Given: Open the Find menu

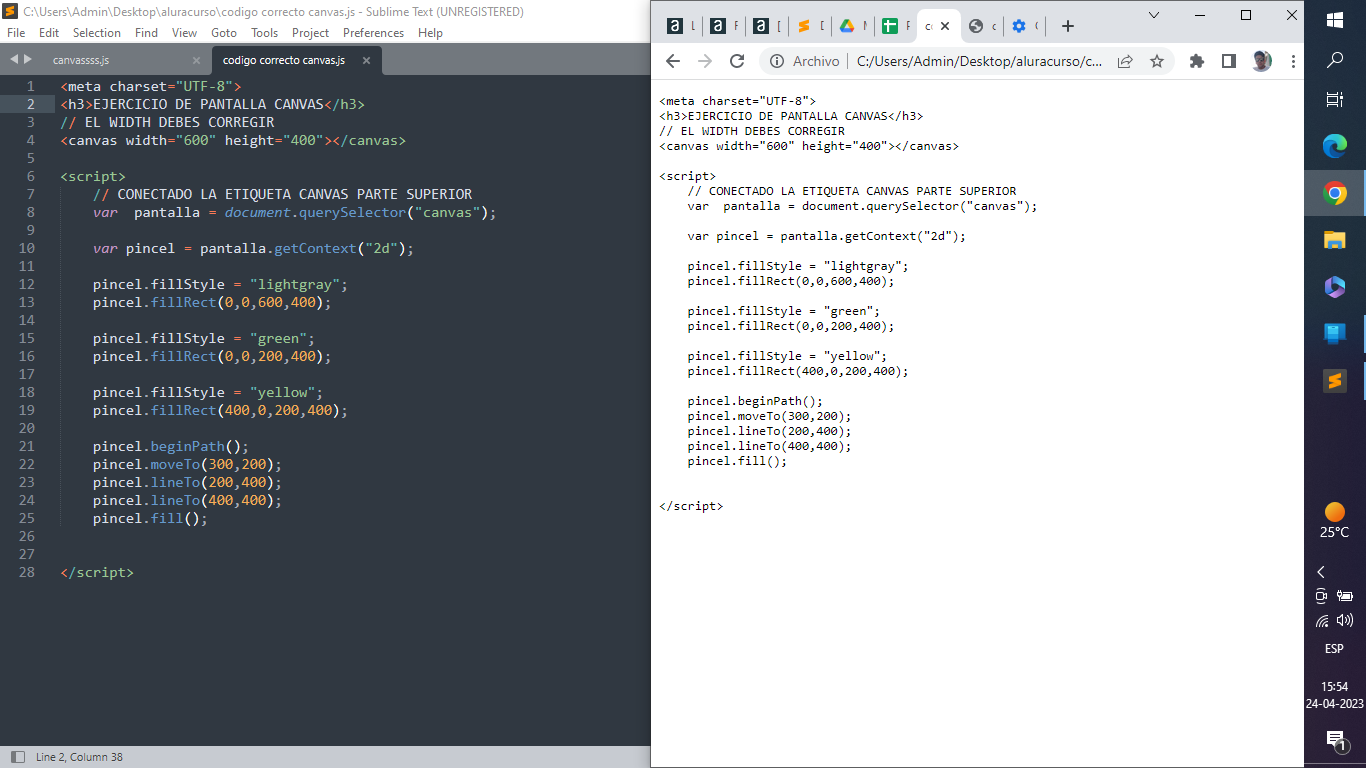Looking at the screenshot, I should [146, 33].
